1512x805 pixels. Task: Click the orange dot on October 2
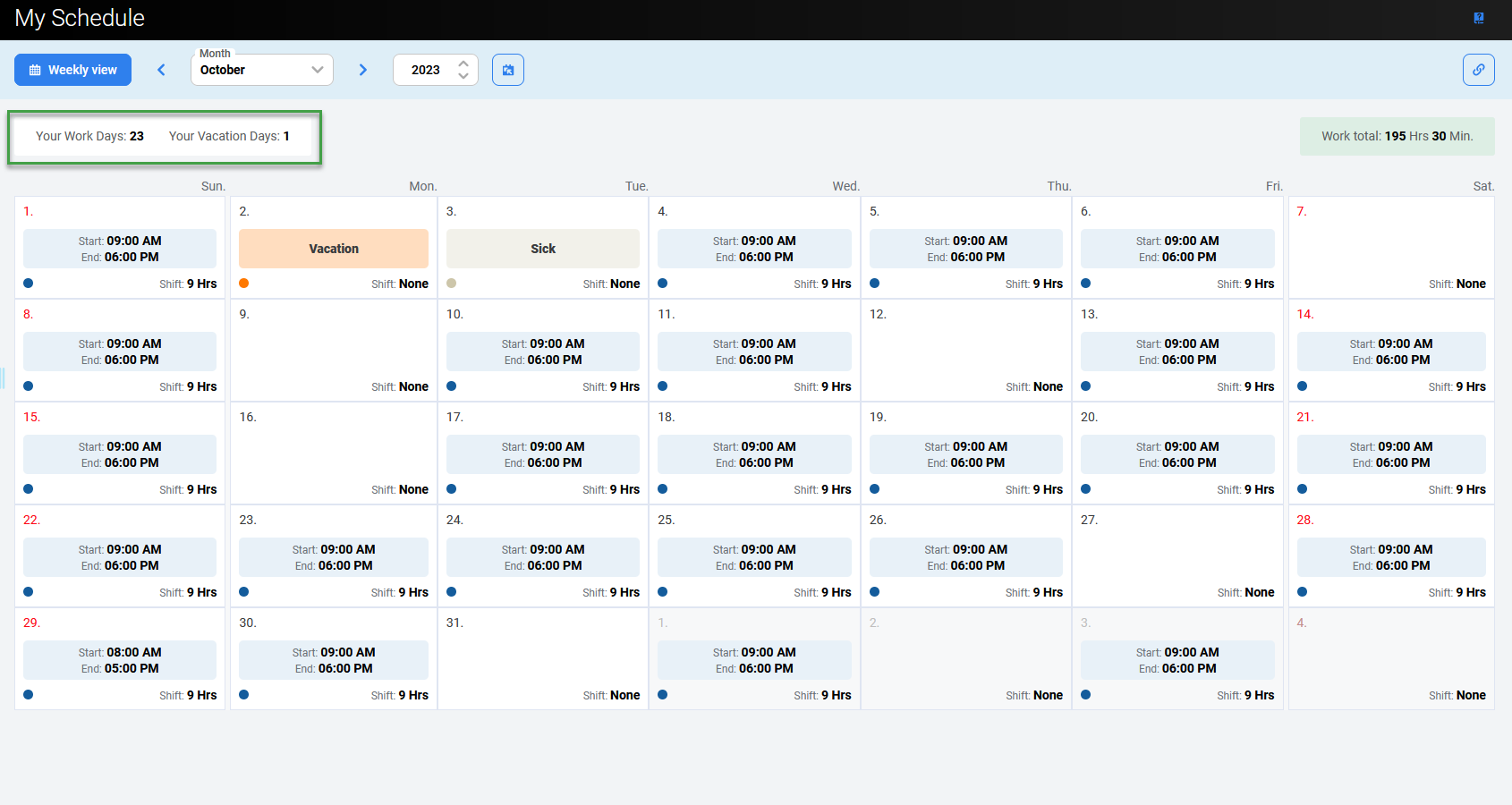tap(244, 284)
